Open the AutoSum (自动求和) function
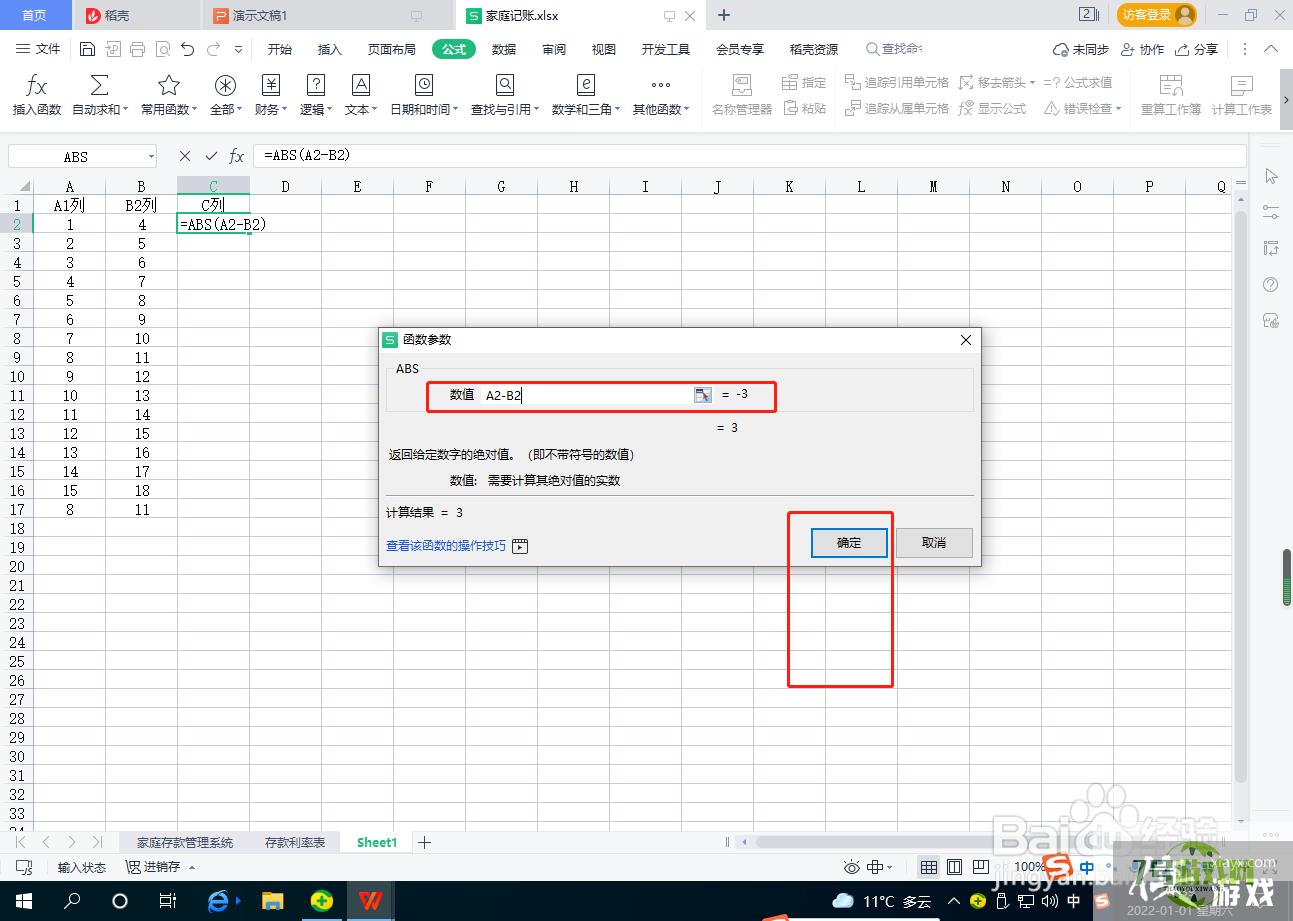Viewport: 1293px width, 921px height. 100,95
